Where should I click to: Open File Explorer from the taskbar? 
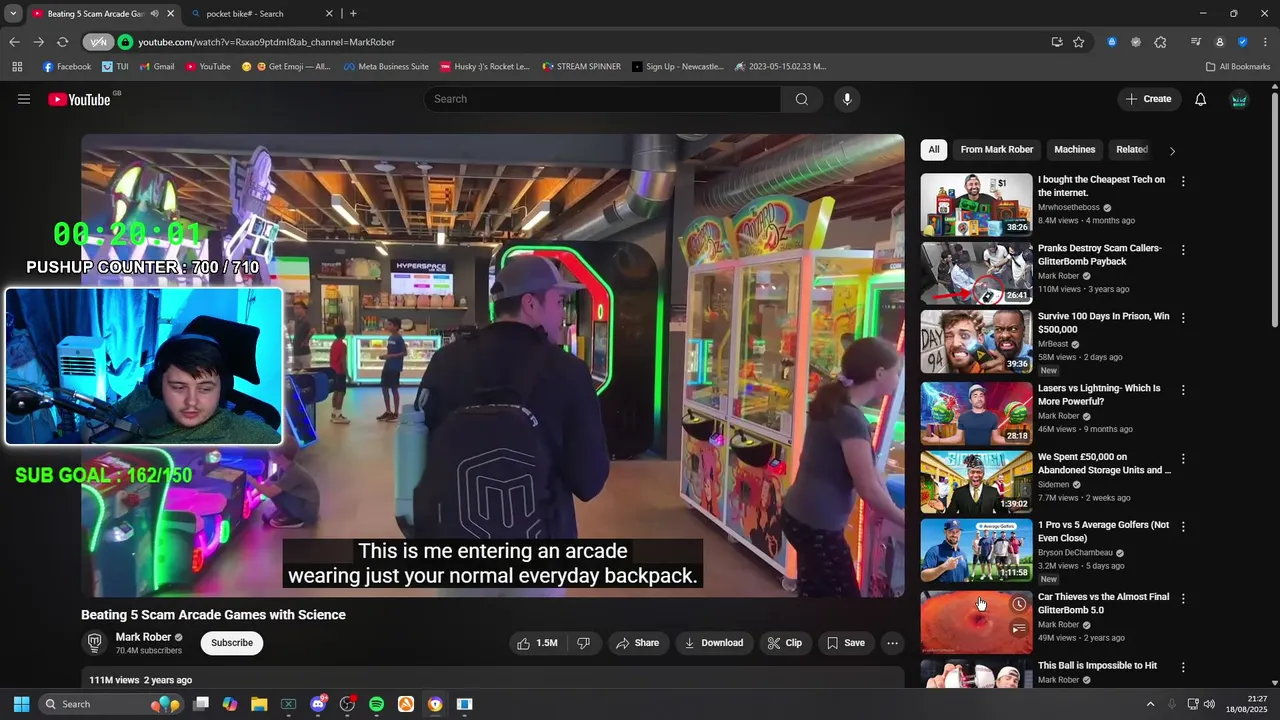tap(259, 704)
